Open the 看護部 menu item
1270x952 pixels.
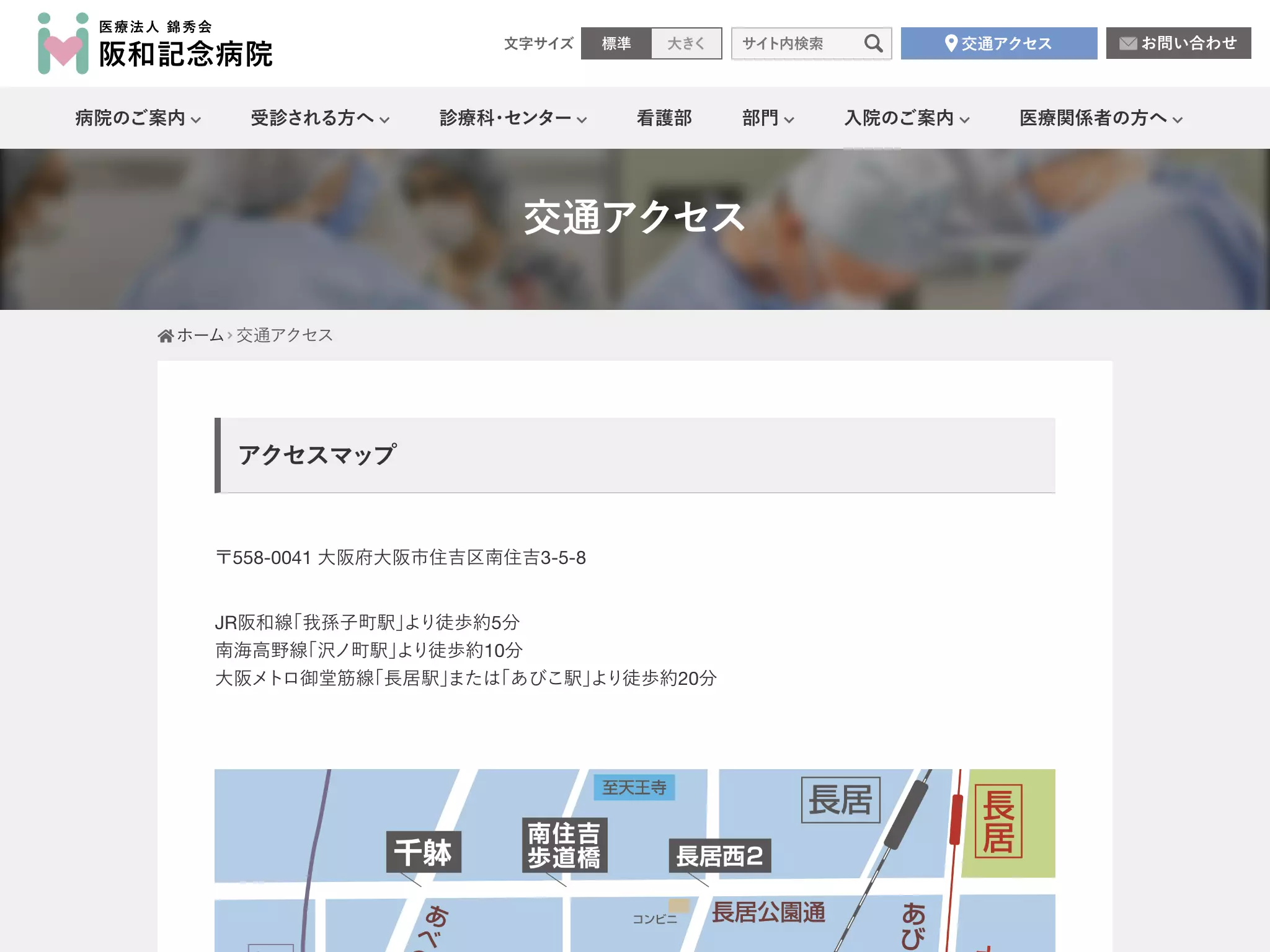tap(664, 118)
